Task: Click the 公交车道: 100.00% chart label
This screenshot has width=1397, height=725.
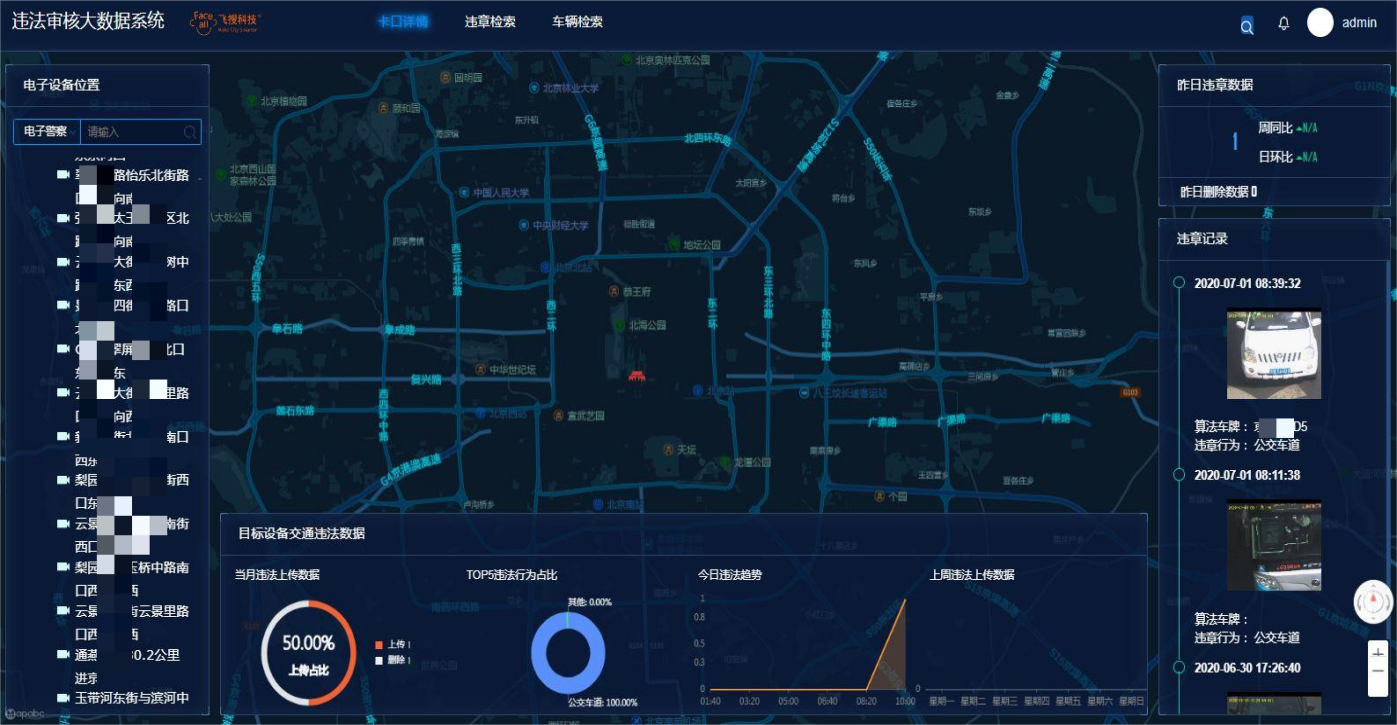Action: click(x=602, y=702)
